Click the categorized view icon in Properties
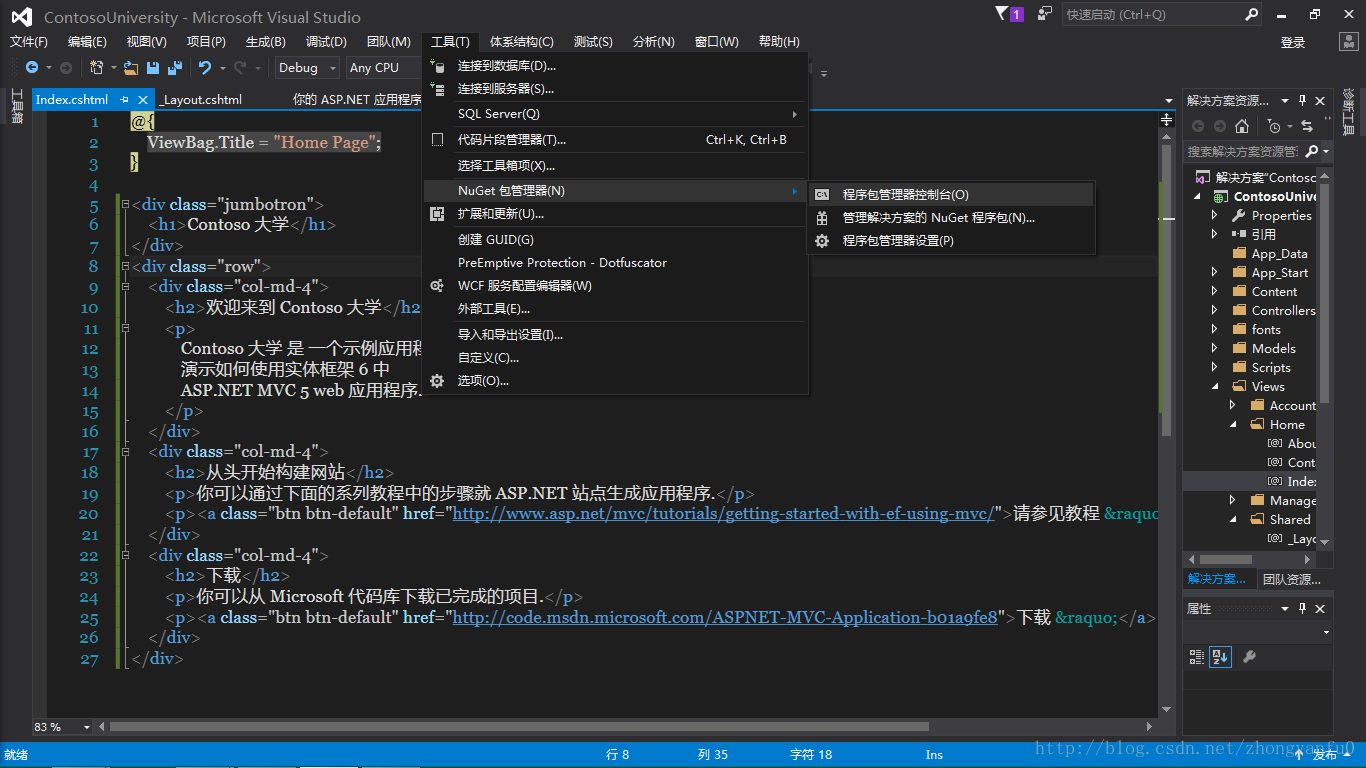 coord(1196,657)
